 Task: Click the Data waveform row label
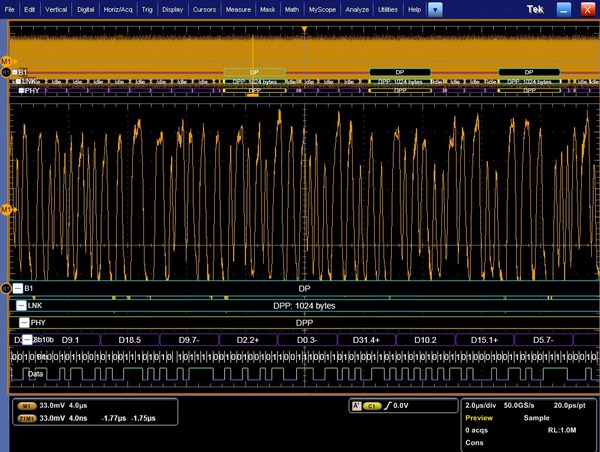[35, 374]
